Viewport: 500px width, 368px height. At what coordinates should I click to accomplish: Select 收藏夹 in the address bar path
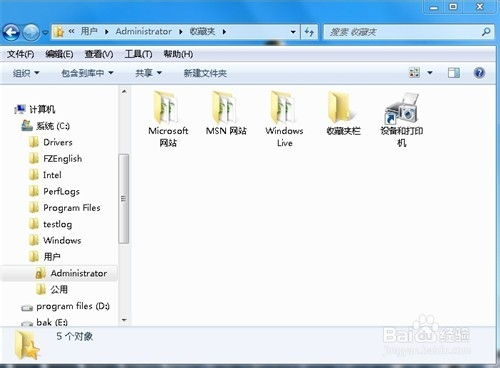tap(202, 31)
